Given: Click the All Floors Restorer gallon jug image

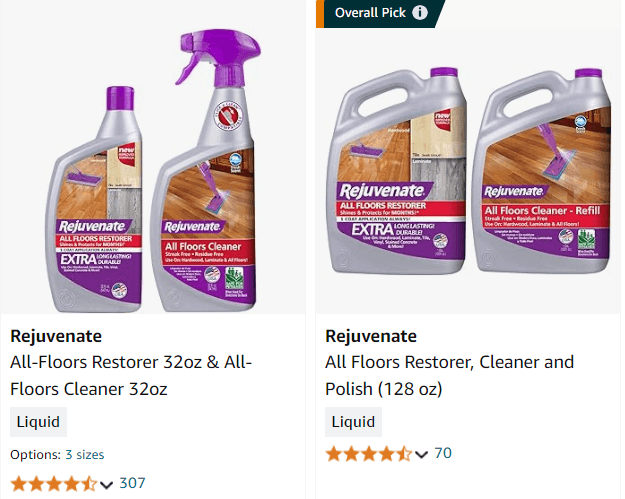Looking at the screenshot, I should pos(396,170).
